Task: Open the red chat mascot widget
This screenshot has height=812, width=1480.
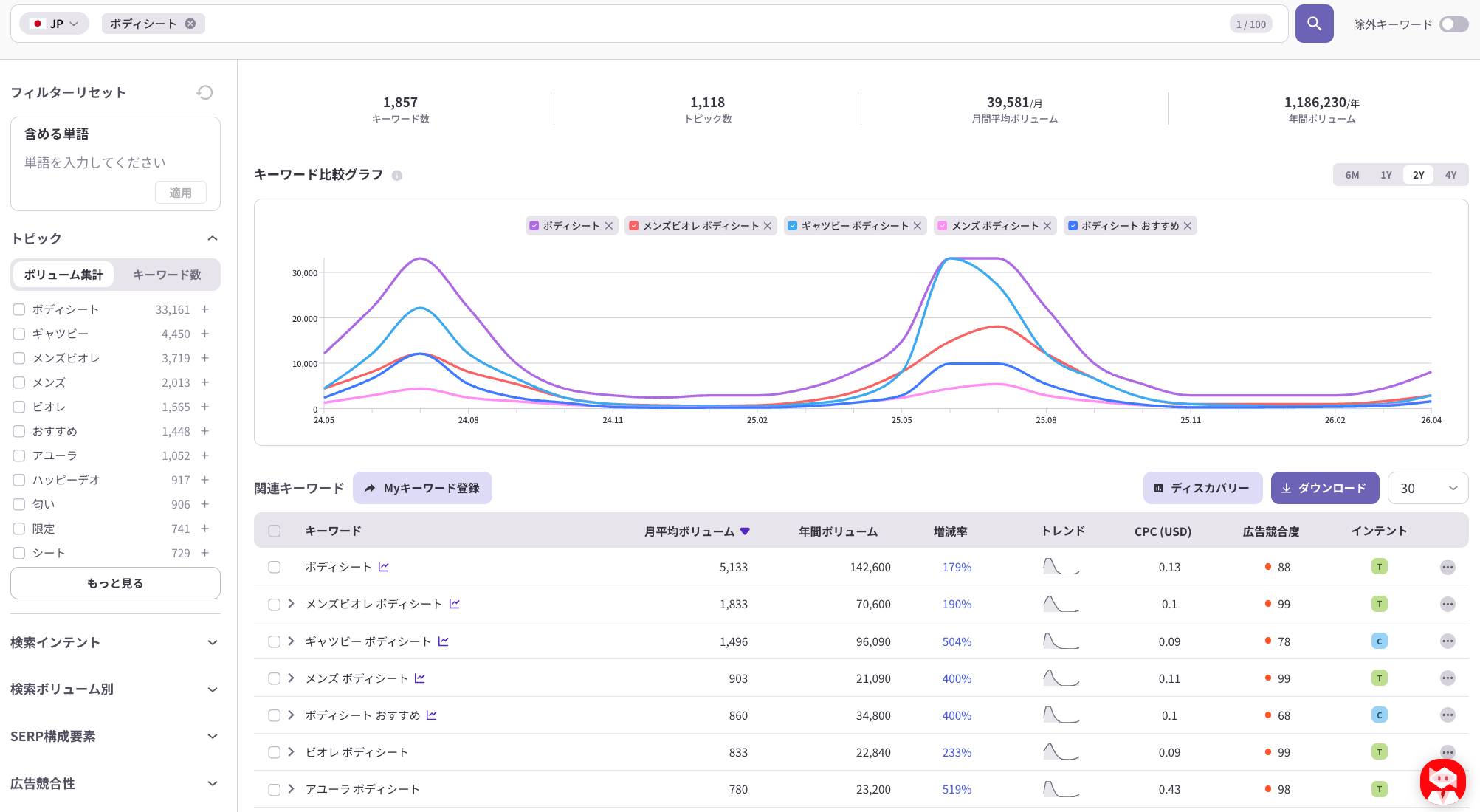Action: click(x=1443, y=781)
